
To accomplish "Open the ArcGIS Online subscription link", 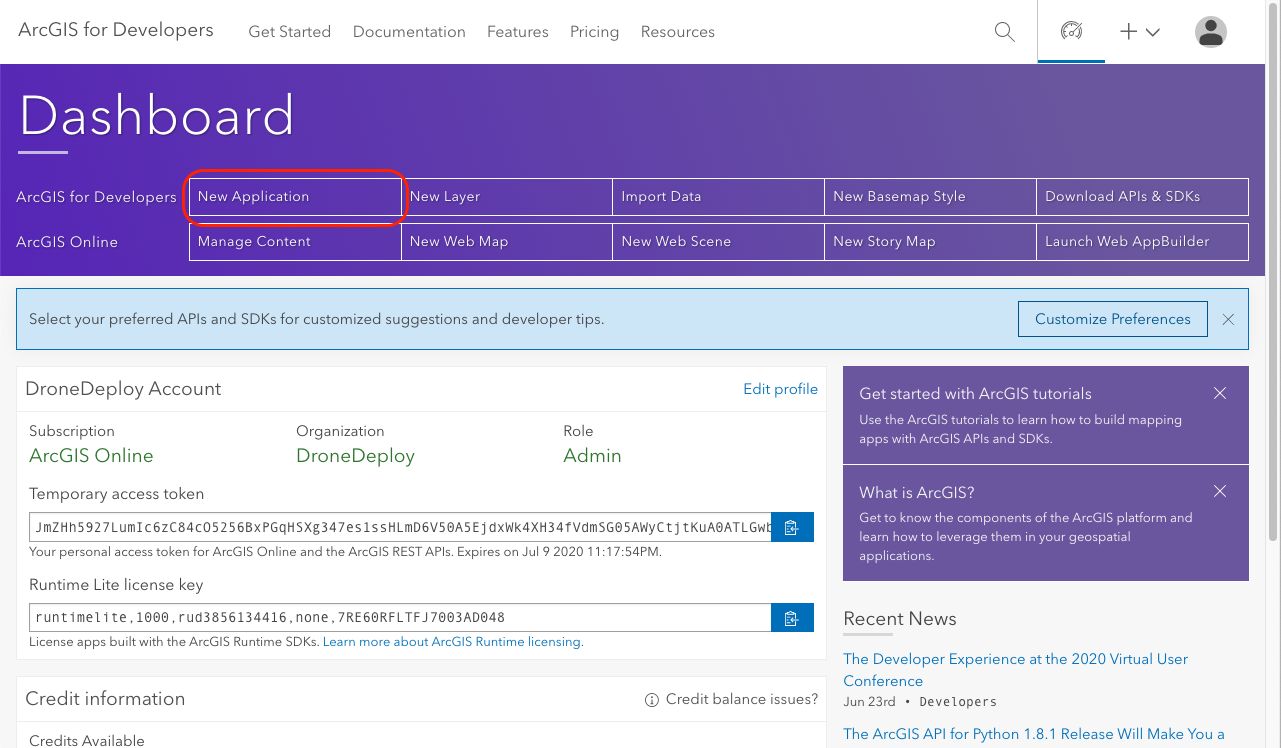I will pos(91,456).
